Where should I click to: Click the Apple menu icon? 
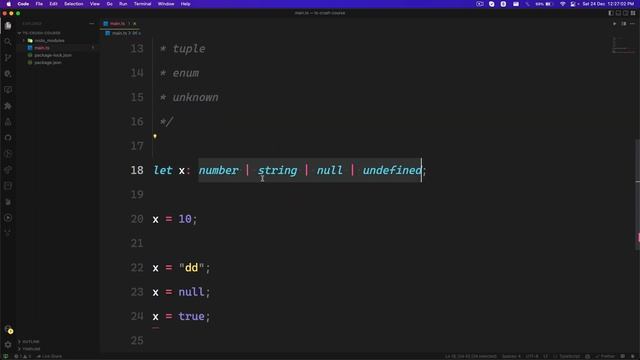click(8, 4)
